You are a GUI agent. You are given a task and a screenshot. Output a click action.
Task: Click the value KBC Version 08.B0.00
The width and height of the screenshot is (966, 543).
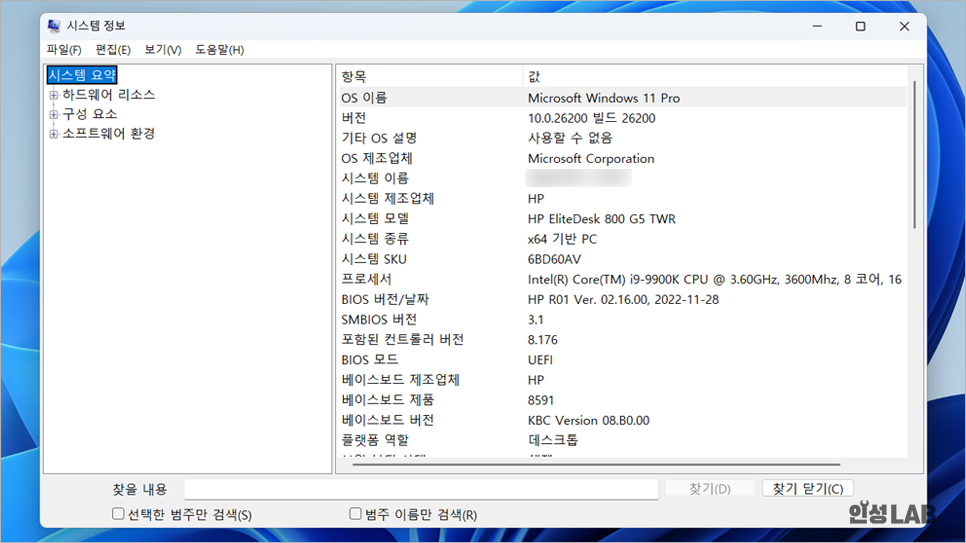click(588, 420)
